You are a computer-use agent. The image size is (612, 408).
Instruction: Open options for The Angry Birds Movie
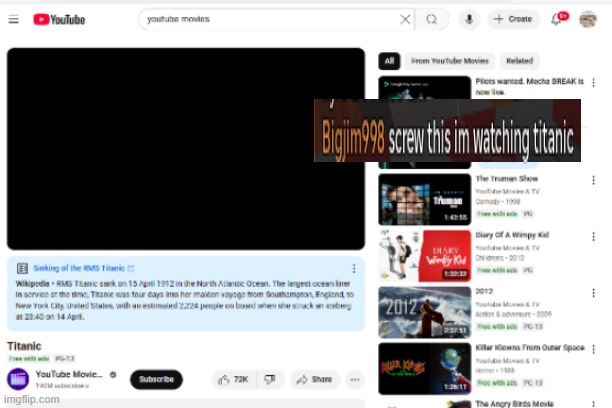click(x=593, y=404)
